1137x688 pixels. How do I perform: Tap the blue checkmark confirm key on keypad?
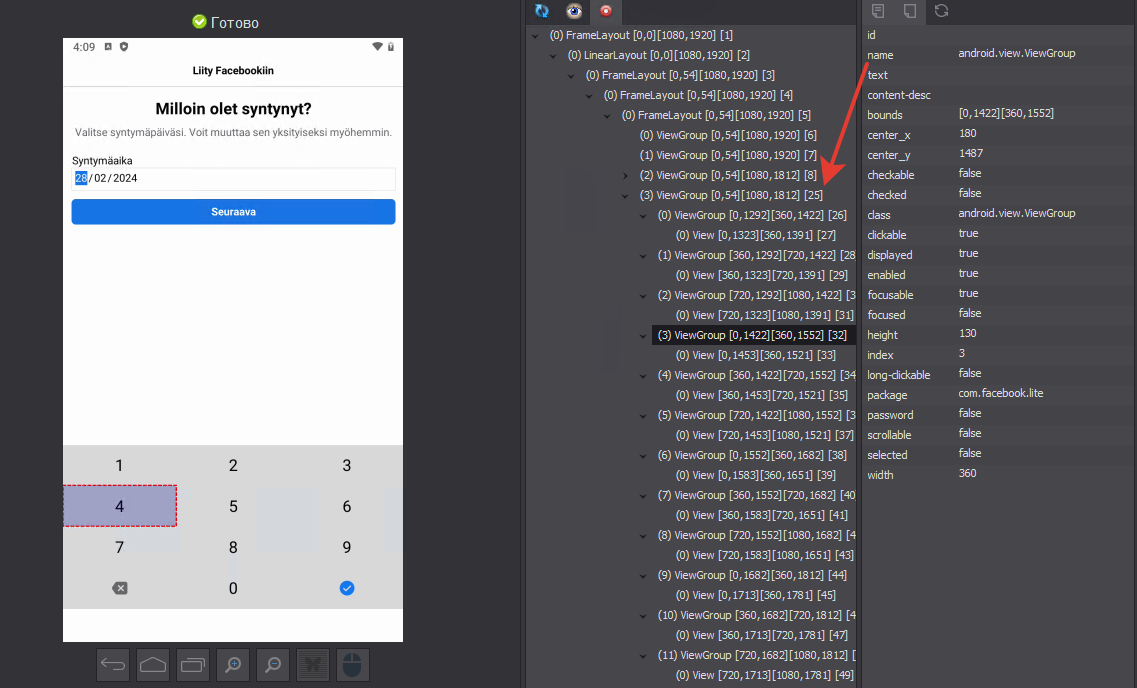tap(347, 588)
